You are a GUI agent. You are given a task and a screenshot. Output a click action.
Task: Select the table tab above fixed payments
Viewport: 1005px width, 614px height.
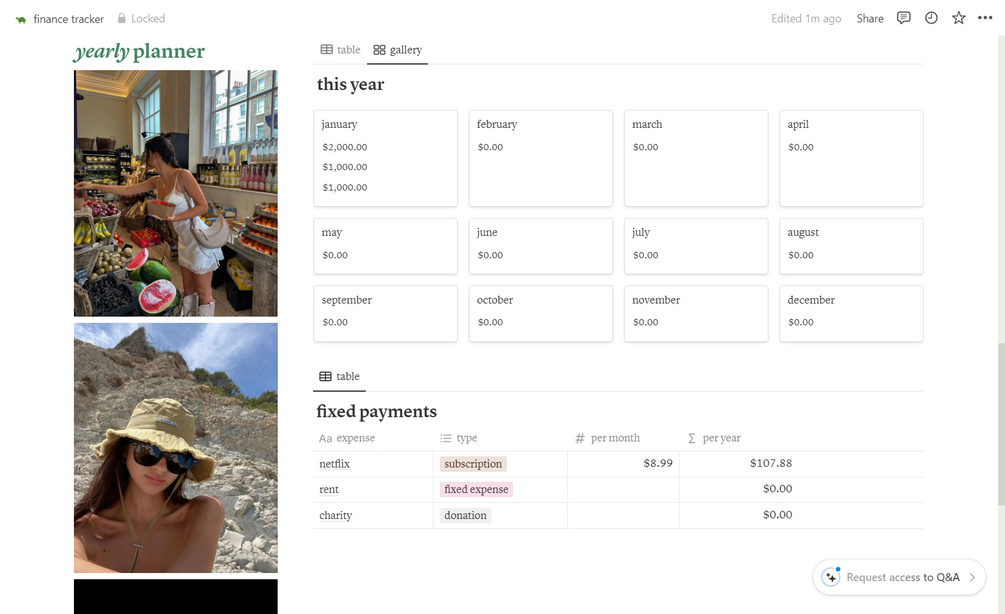tap(340, 376)
